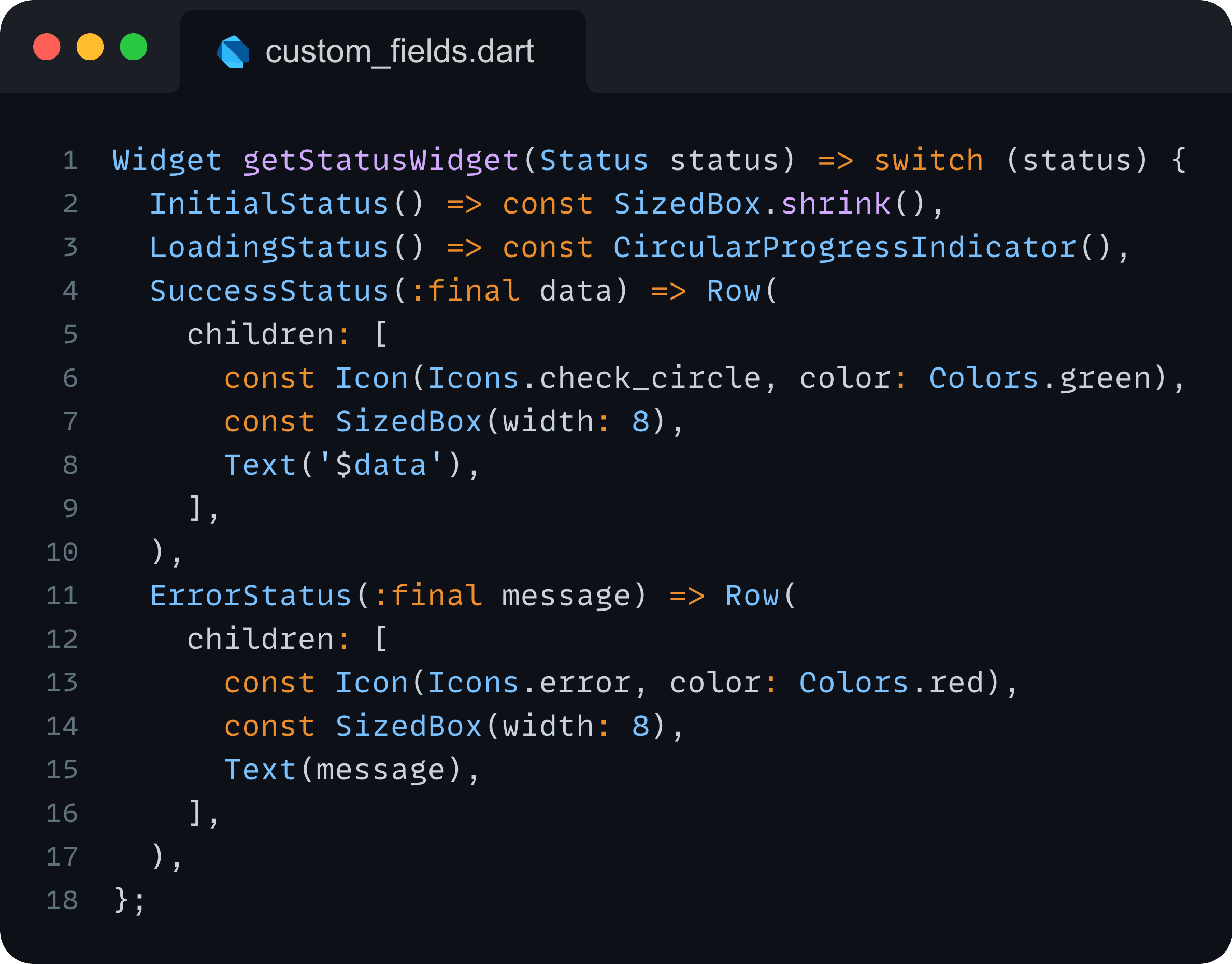Click line number 11 in gutter
Image resolution: width=1232 pixels, height=964 pixels.
(62, 596)
